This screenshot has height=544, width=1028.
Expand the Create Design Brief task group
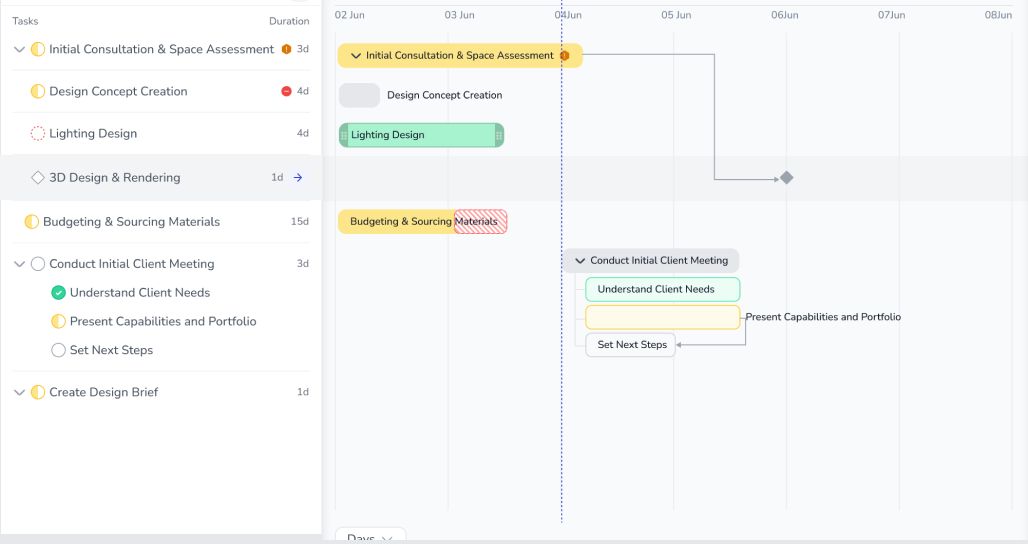19,392
